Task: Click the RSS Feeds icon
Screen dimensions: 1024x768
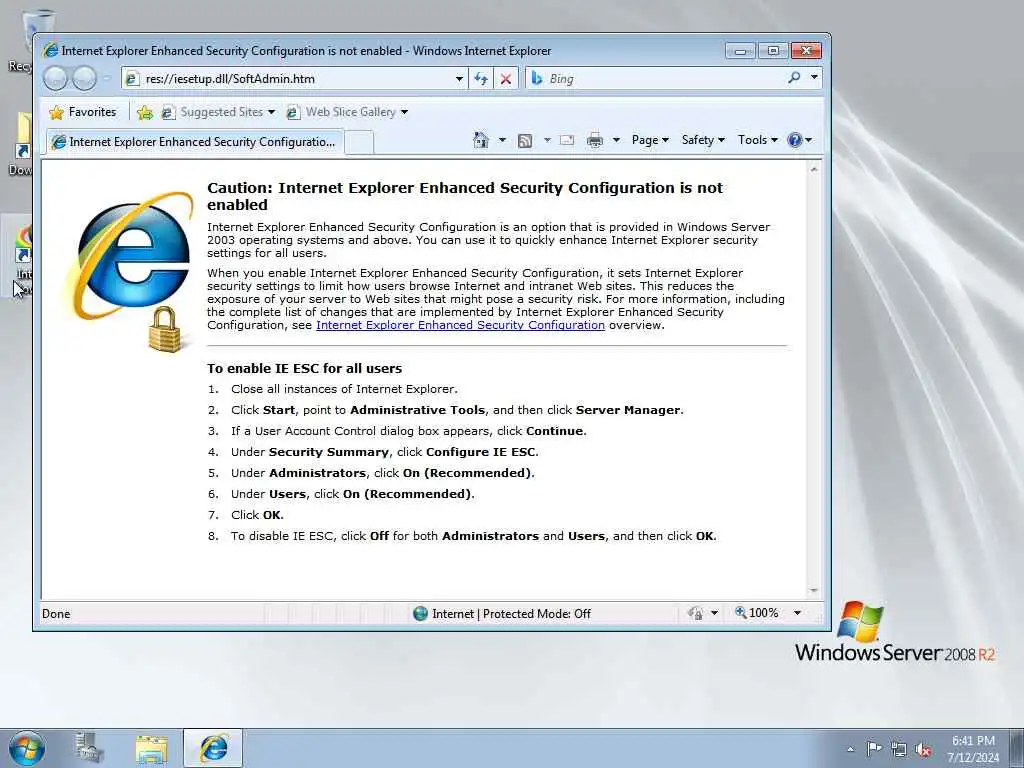Action: point(525,140)
